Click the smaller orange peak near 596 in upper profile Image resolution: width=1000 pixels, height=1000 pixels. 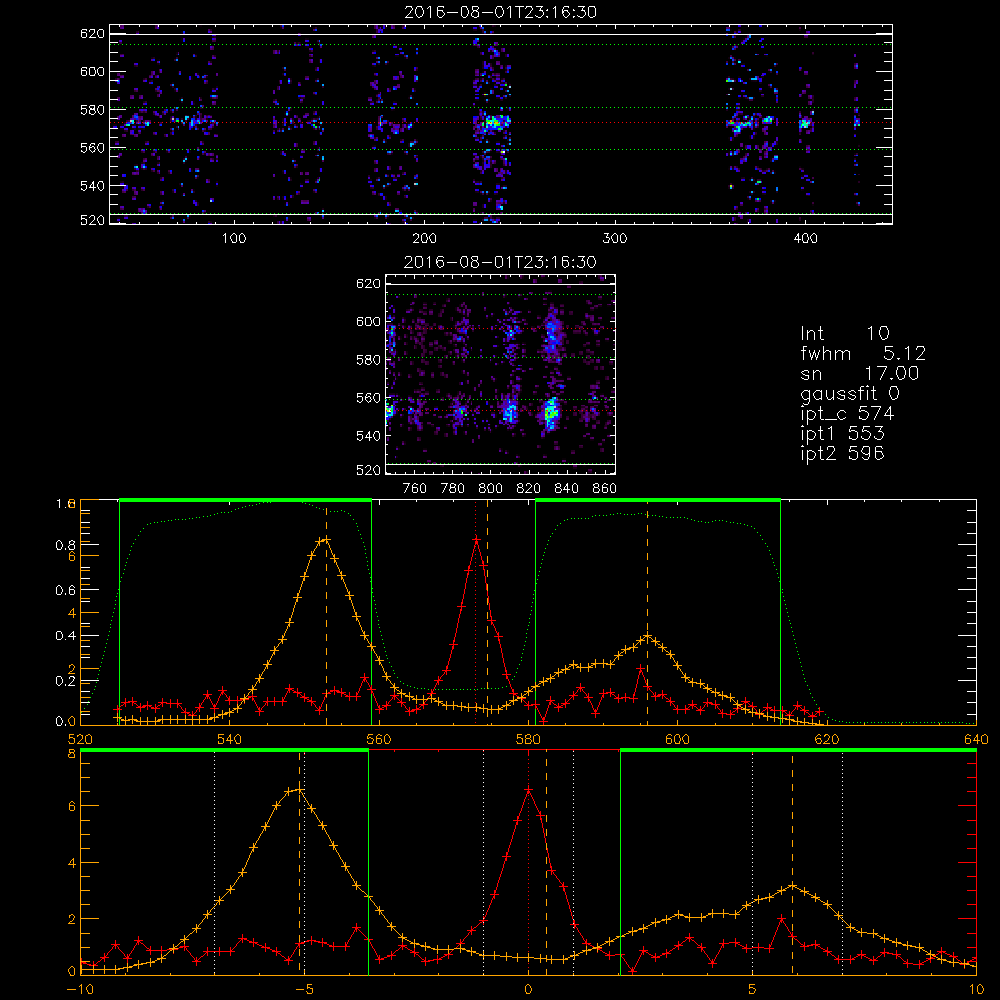pos(647,636)
